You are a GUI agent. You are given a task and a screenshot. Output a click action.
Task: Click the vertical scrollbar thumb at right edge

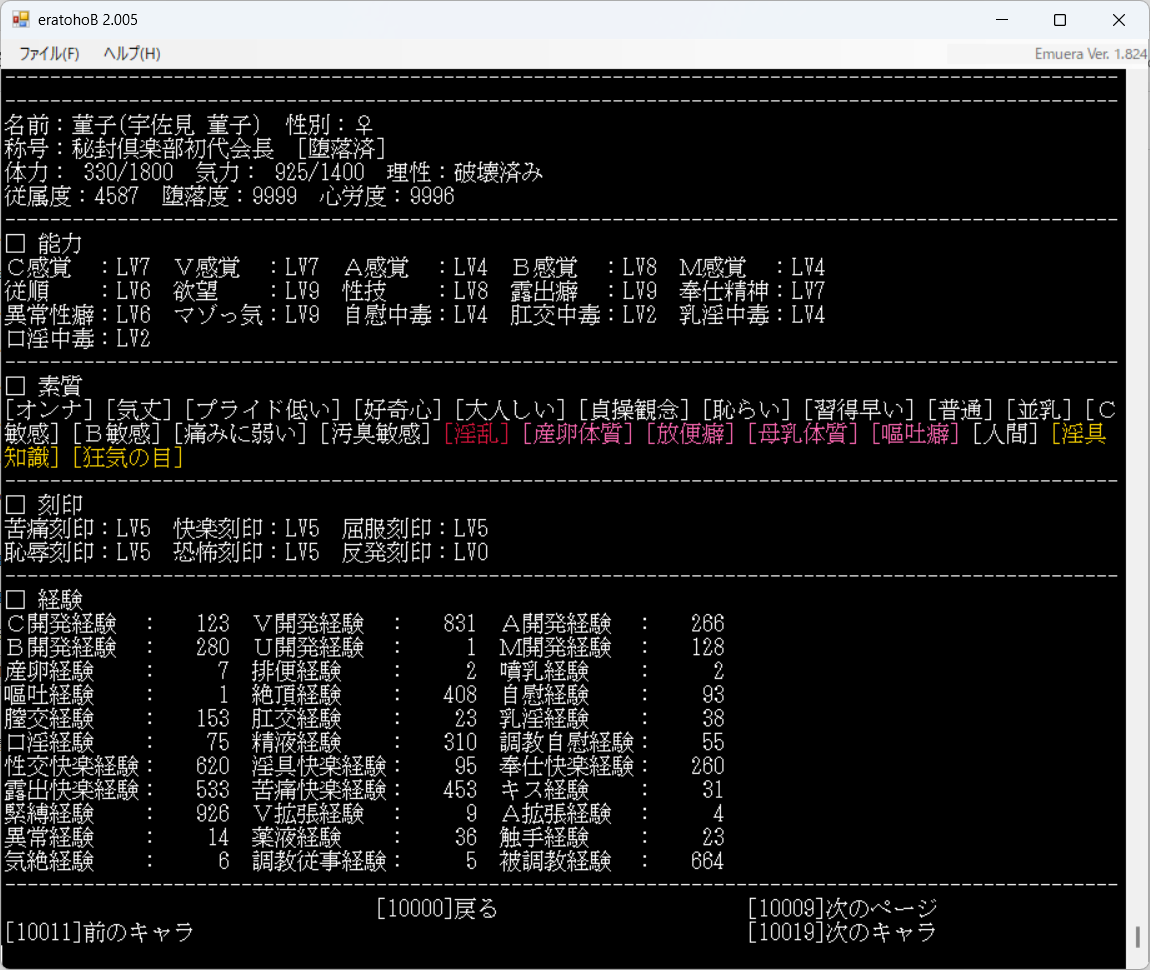tap(1137, 936)
